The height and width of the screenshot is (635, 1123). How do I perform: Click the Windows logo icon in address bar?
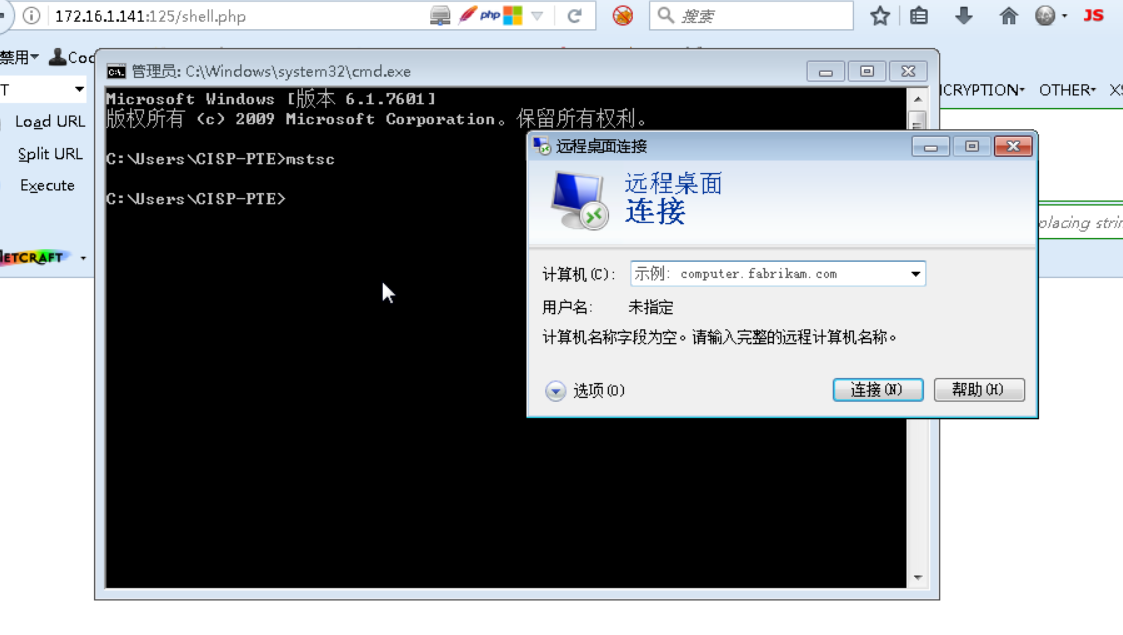(513, 15)
